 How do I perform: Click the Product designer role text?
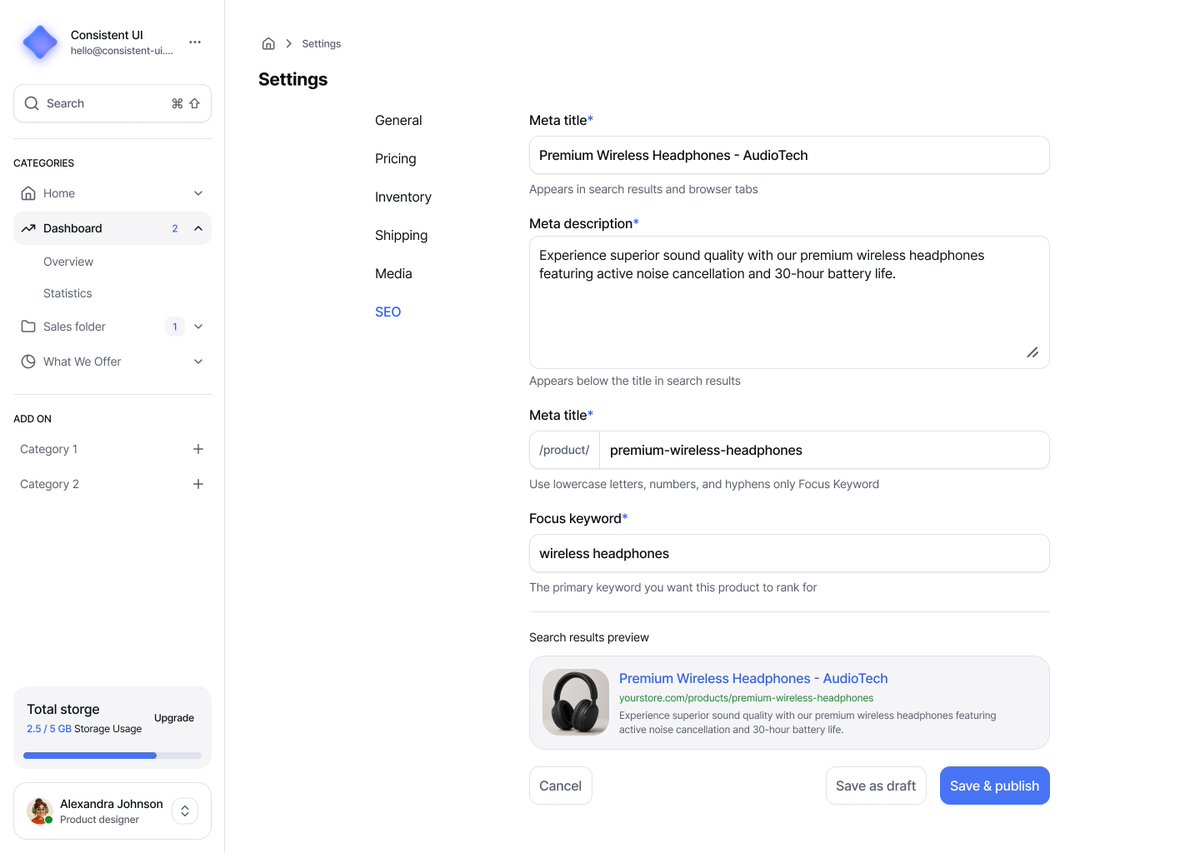99,820
